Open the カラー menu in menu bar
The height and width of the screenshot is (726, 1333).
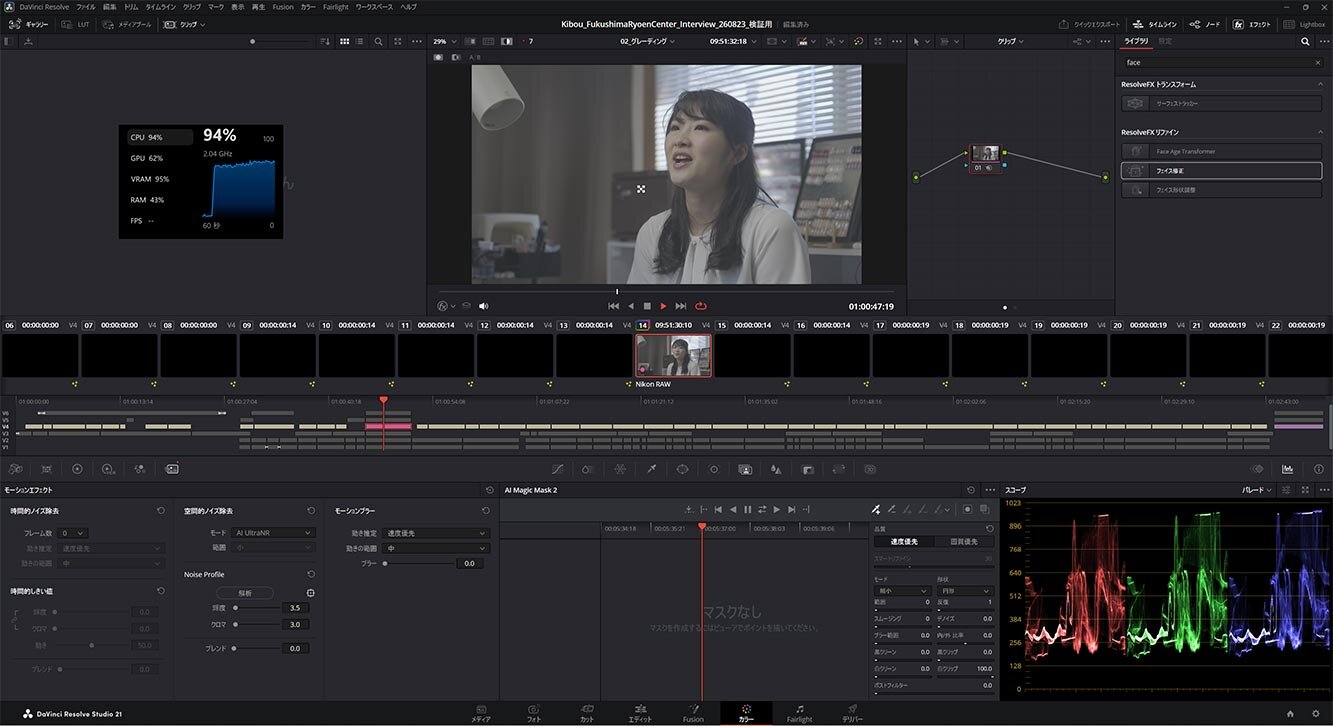(x=308, y=7)
